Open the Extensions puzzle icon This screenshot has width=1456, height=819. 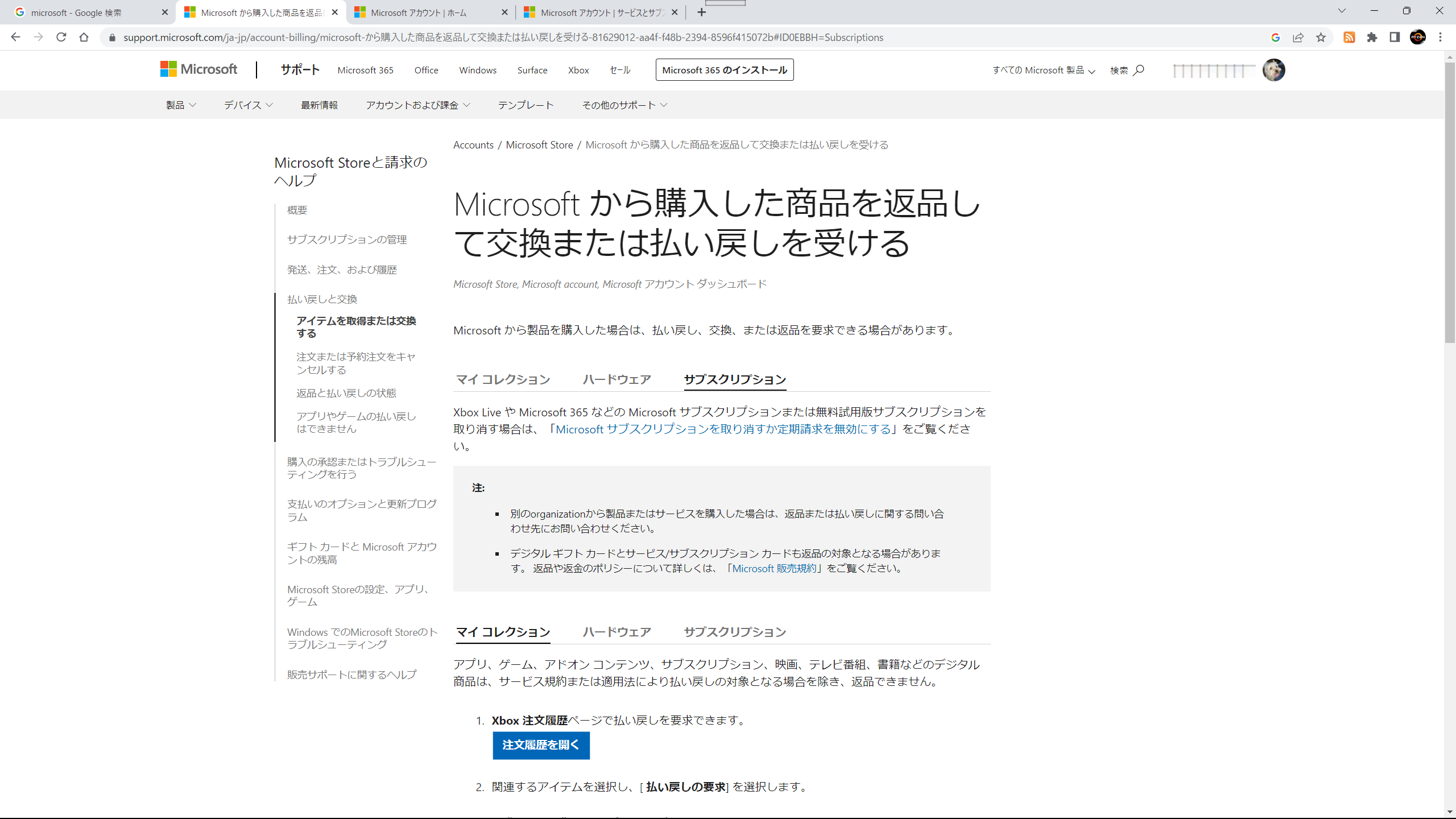[1372, 38]
